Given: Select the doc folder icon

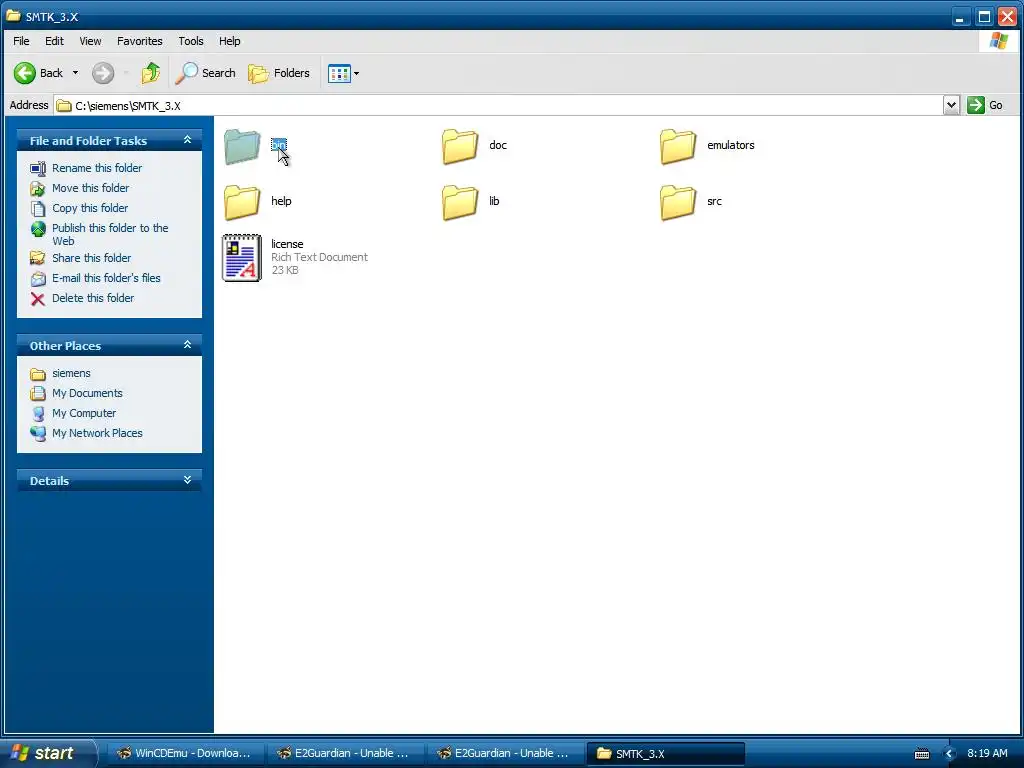Looking at the screenshot, I should pos(460,146).
